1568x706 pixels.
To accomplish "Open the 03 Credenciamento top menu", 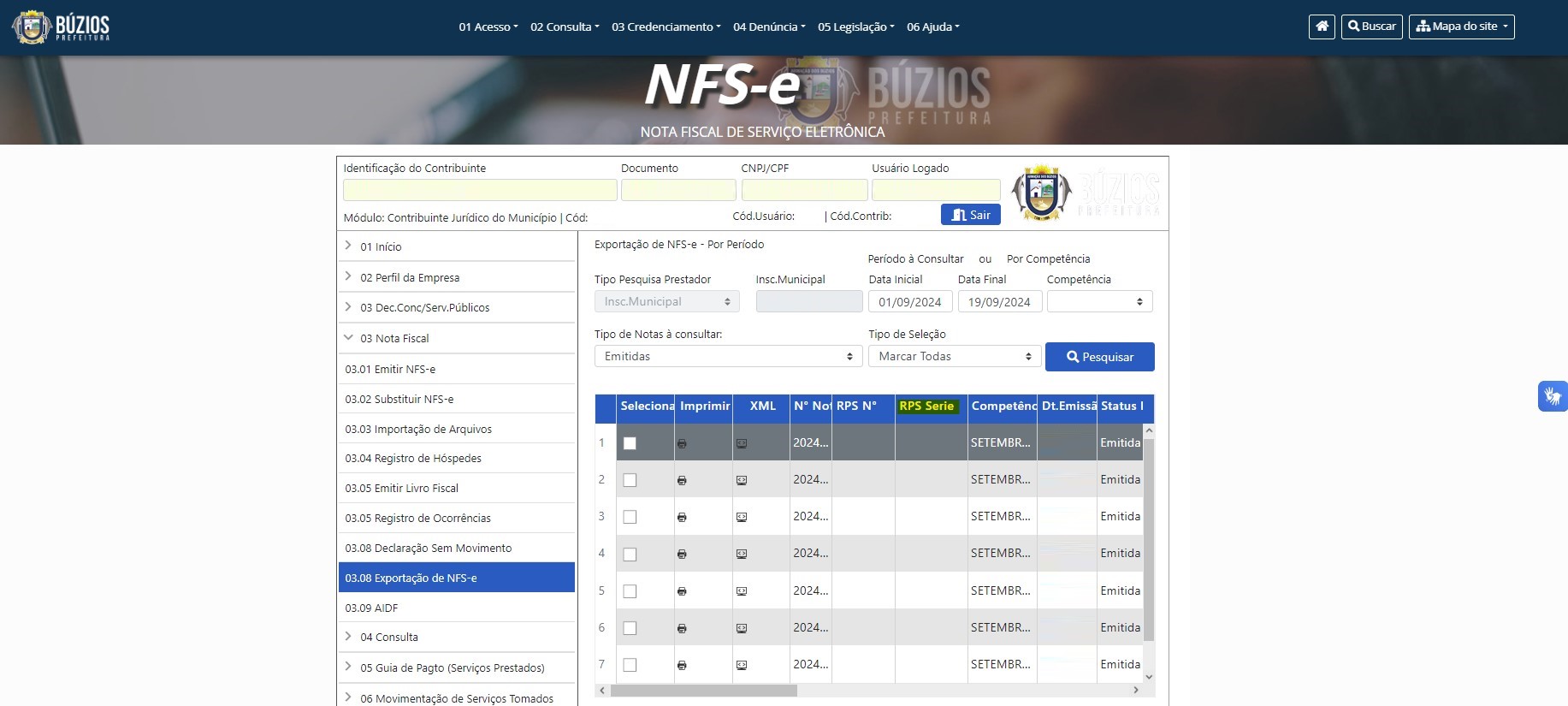I will pyautogui.click(x=666, y=27).
